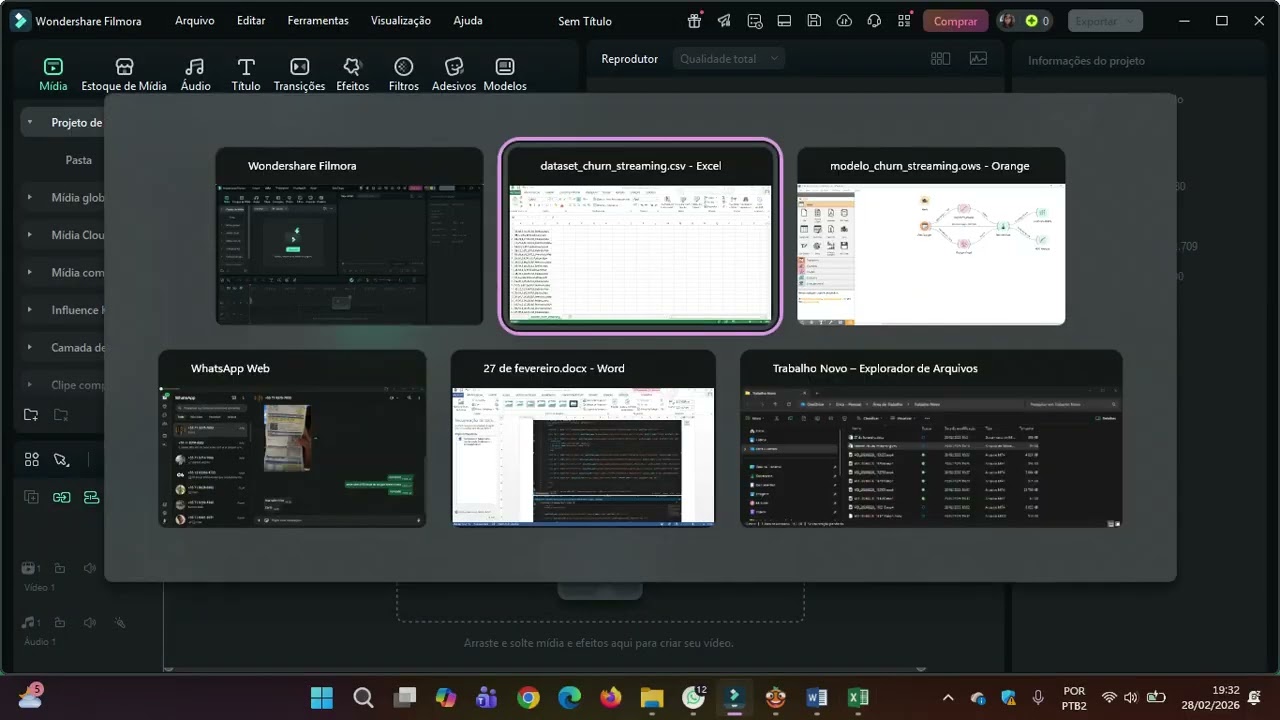This screenshot has height=720, width=1280.
Task: Toggle the timeline magnetic snap icon
Action: [92, 497]
